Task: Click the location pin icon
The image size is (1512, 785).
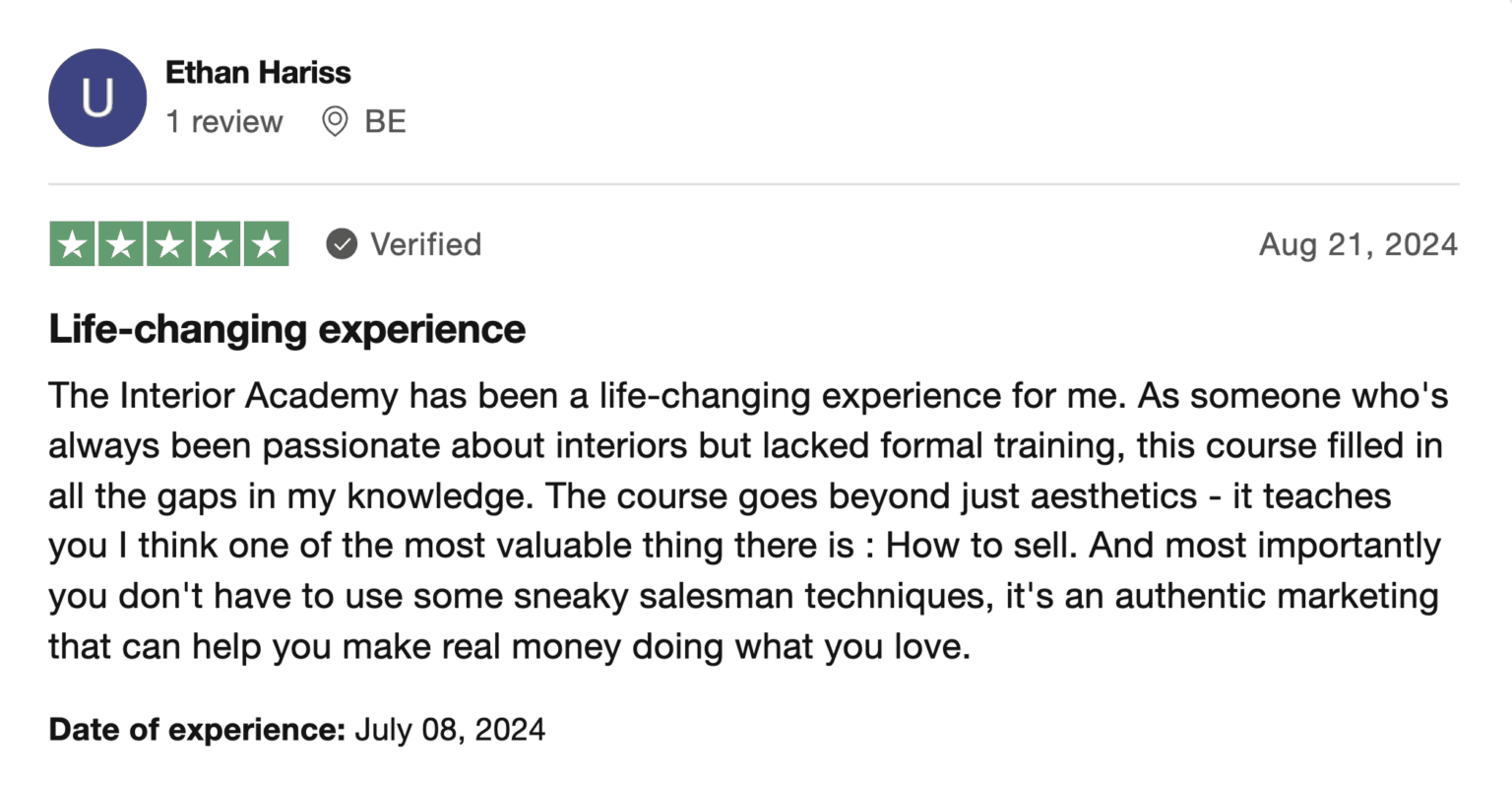Action: tap(335, 122)
